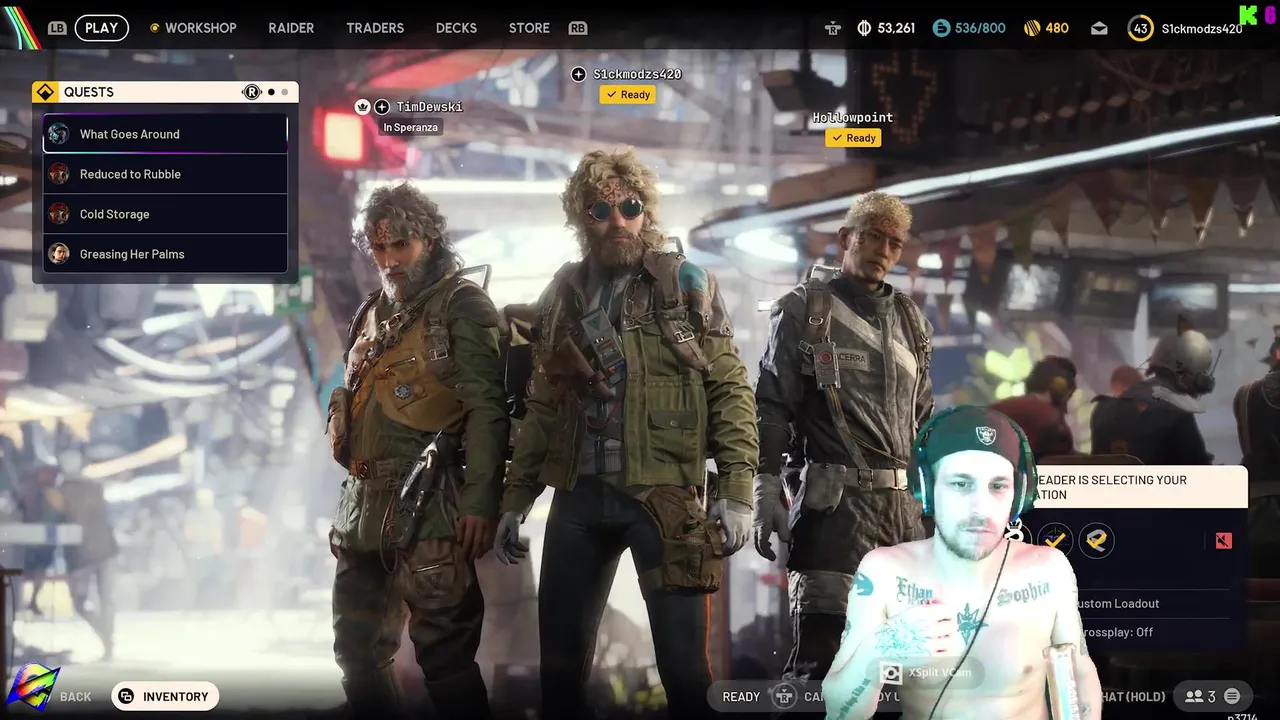Select the gray inactive page dot
1280x720 pixels.
click(x=285, y=92)
